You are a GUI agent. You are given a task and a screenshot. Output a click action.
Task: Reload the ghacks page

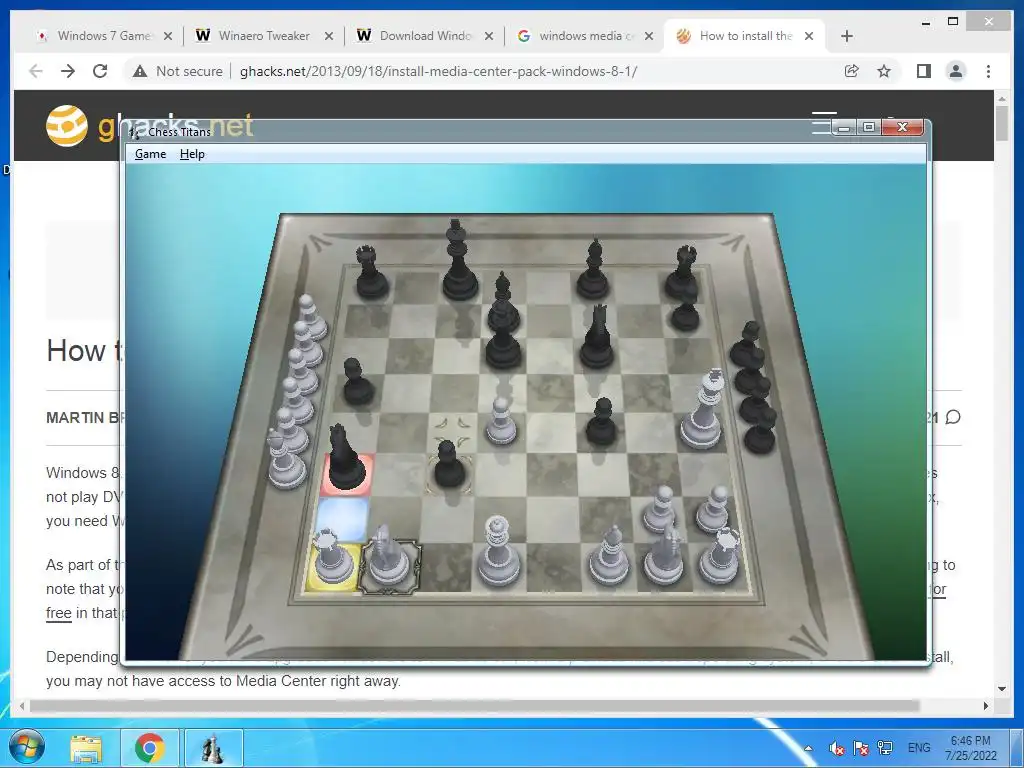[x=100, y=71]
